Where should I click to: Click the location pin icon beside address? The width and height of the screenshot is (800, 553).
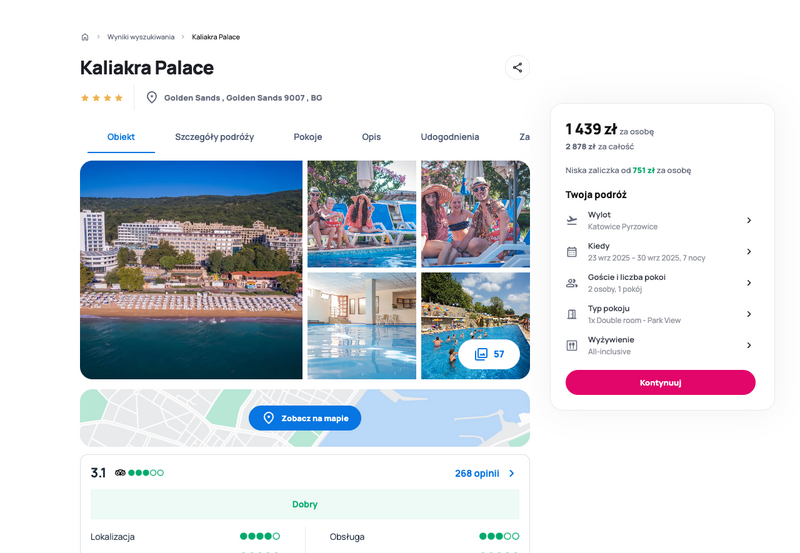(152, 97)
